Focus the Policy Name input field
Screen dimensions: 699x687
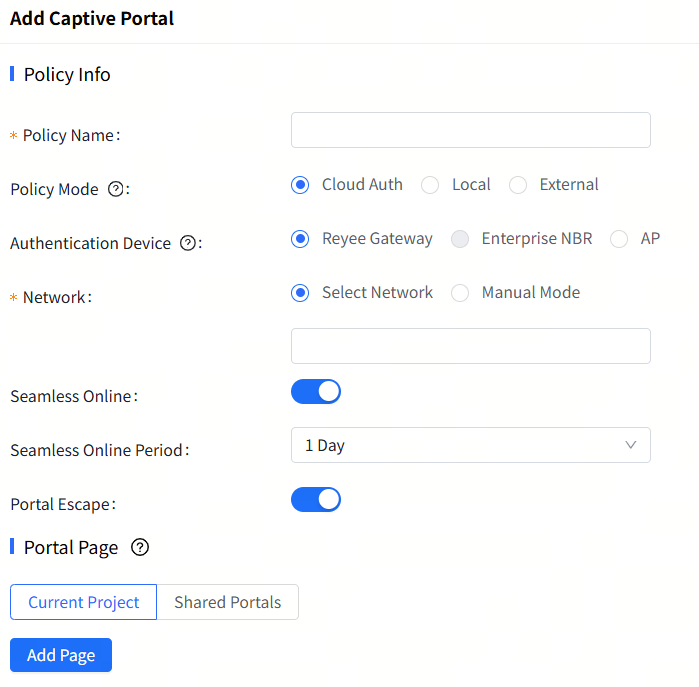click(x=470, y=130)
